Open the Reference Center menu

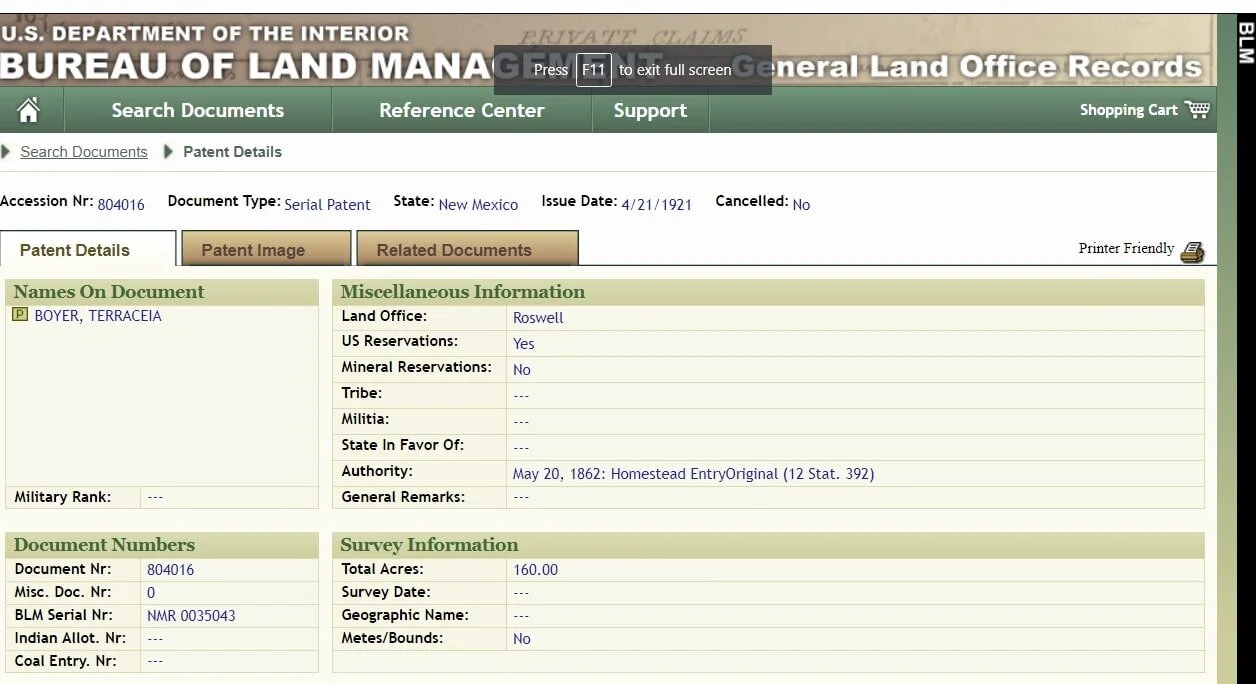tap(461, 110)
